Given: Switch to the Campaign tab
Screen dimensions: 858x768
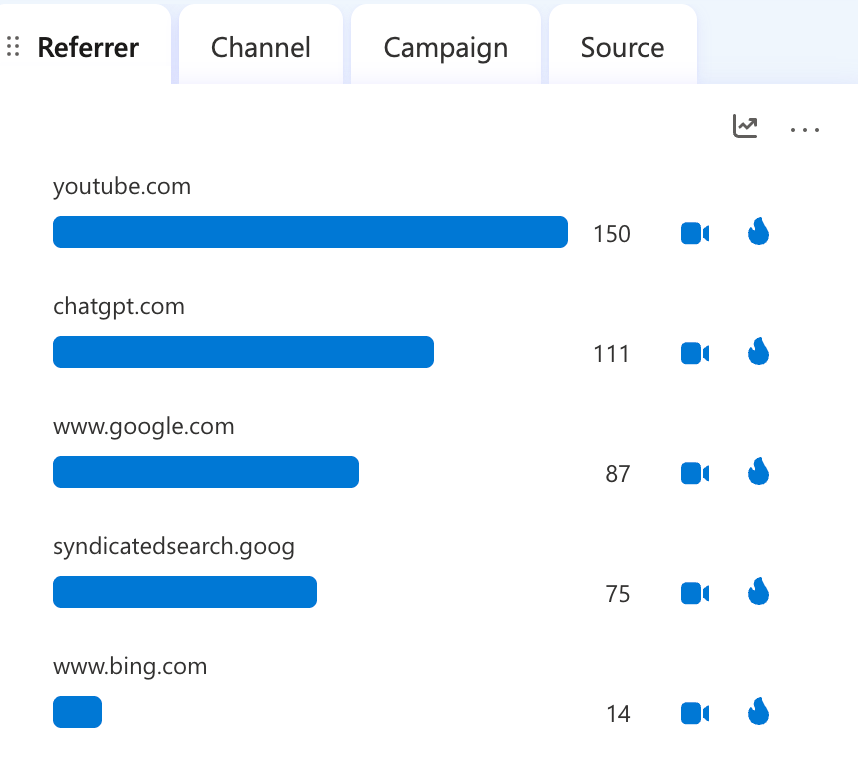Looking at the screenshot, I should (446, 44).
